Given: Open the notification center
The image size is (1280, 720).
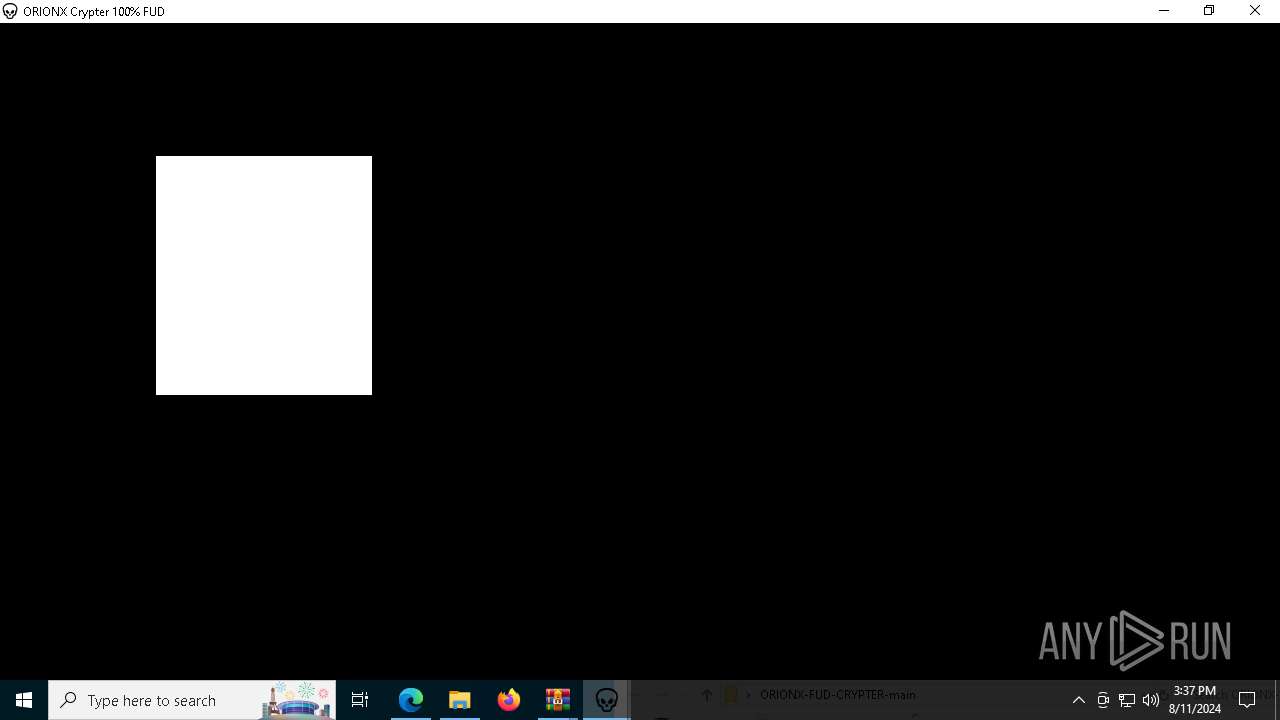Looking at the screenshot, I should tap(1247, 700).
